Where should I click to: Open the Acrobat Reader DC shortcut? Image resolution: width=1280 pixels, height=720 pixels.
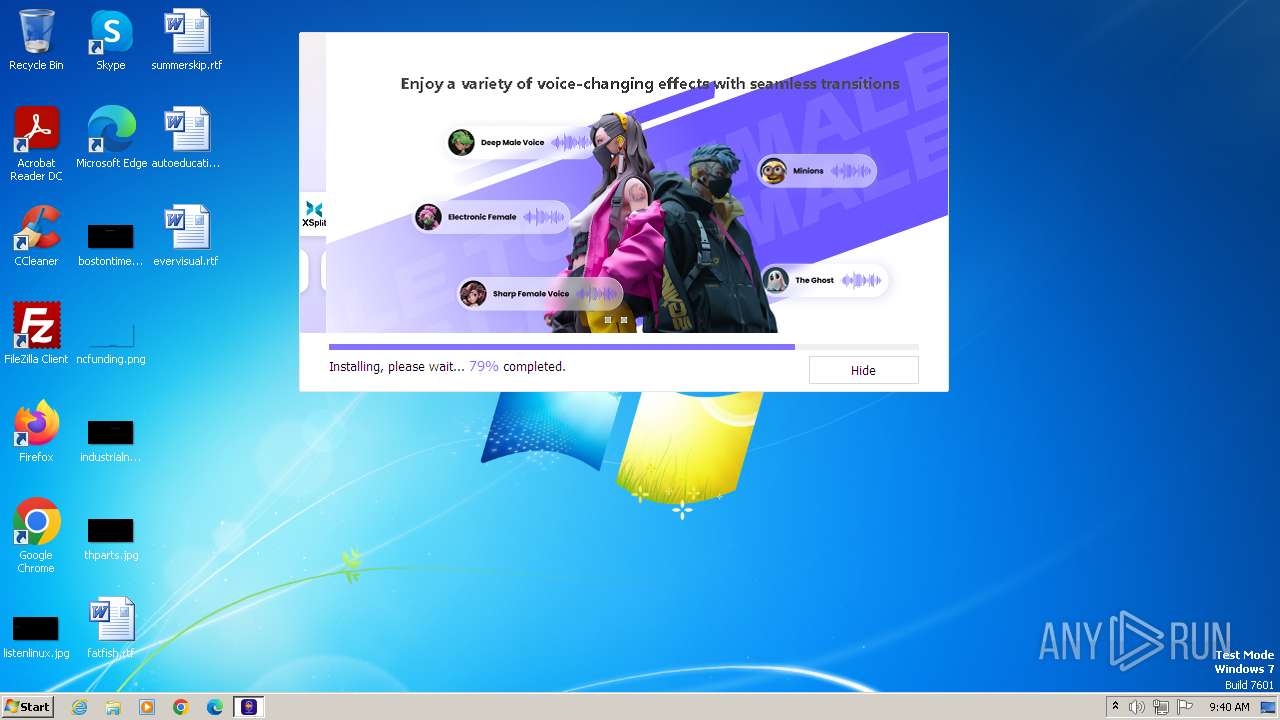point(36,144)
